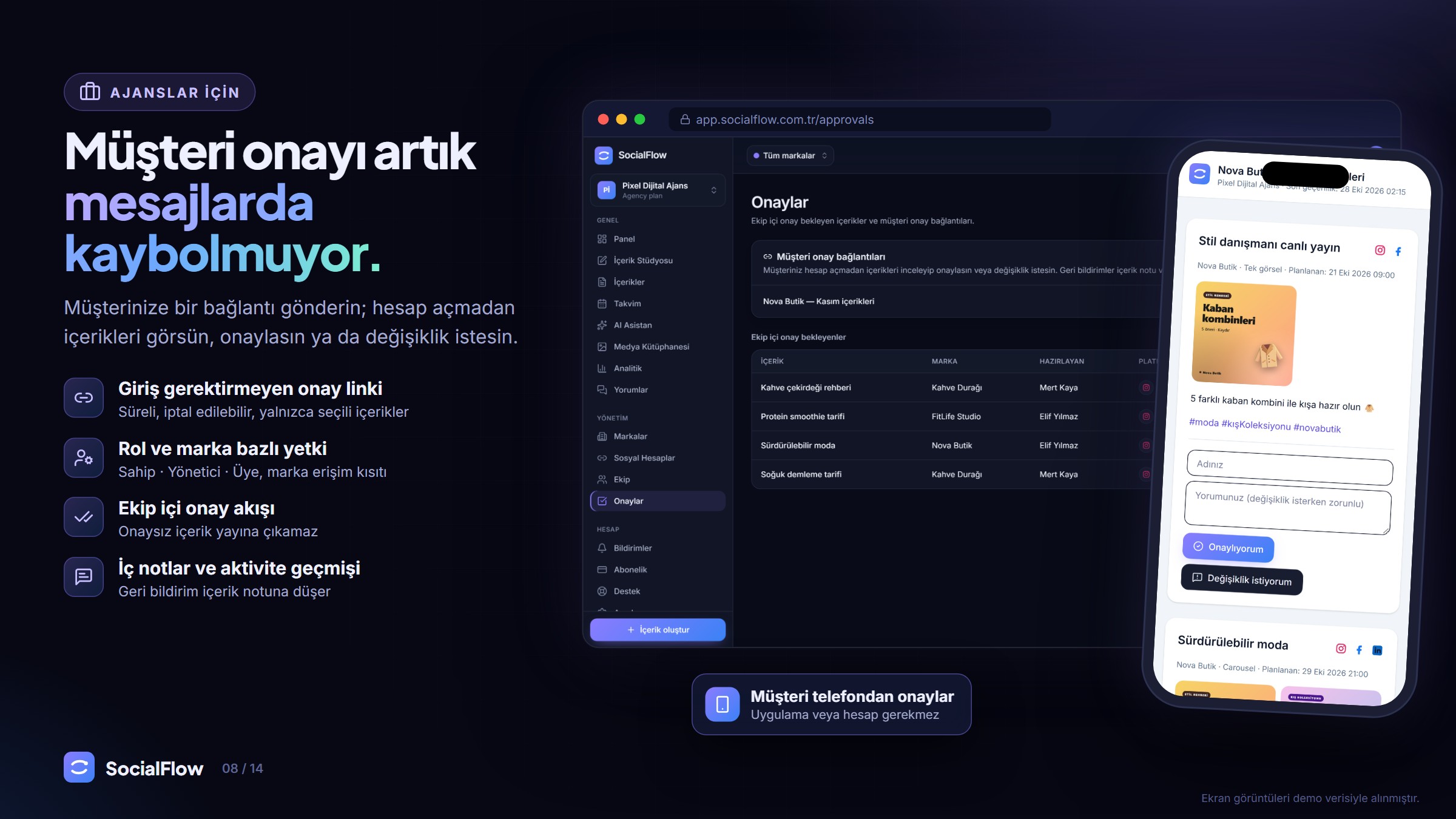Image resolution: width=1456 pixels, height=819 pixels.
Task: Click the #novabutik hashtag
Action: pyautogui.click(x=1317, y=428)
